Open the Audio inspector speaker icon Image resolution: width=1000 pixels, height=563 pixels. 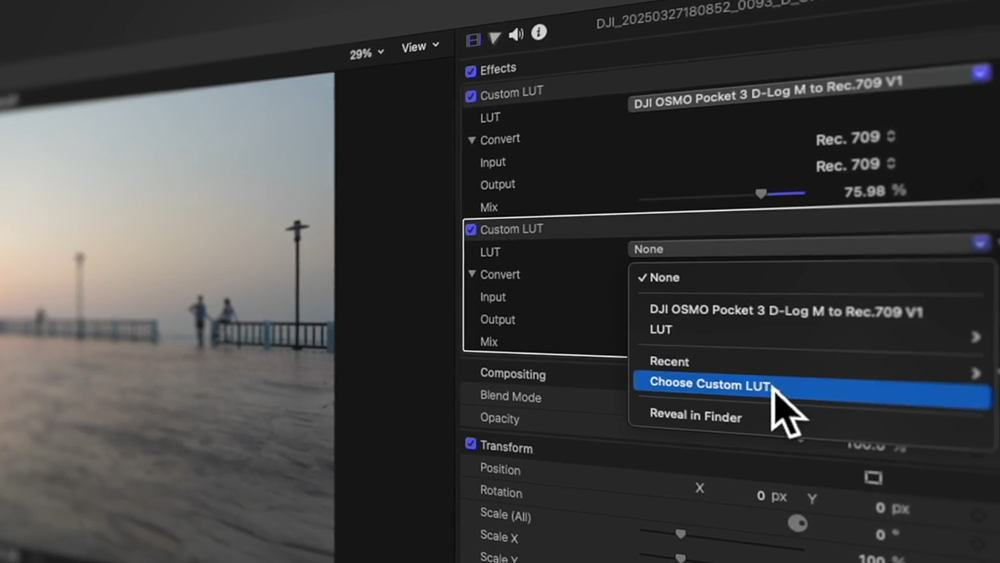pyautogui.click(x=516, y=34)
